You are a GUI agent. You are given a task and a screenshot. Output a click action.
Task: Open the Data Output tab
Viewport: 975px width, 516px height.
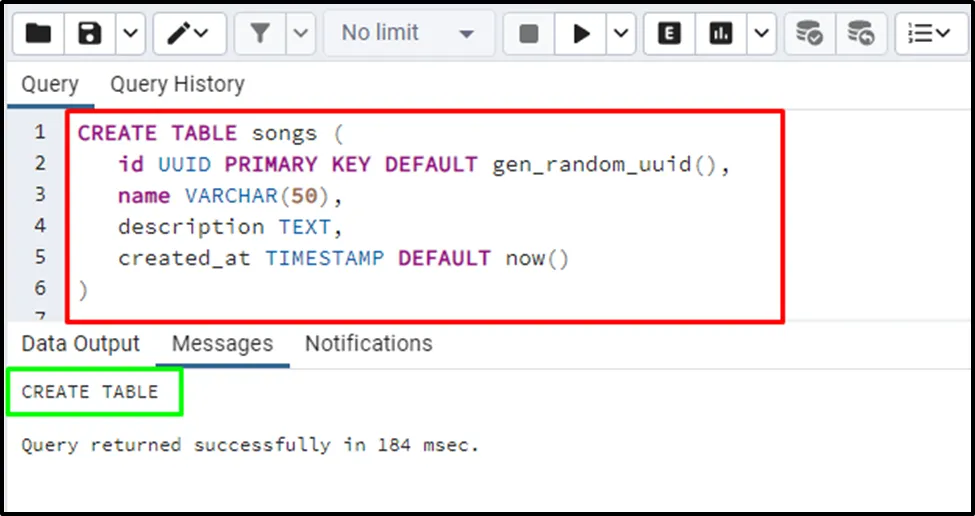(x=81, y=344)
